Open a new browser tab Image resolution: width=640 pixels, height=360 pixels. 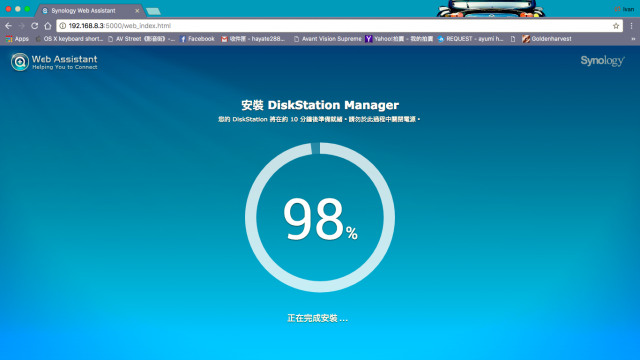point(153,11)
